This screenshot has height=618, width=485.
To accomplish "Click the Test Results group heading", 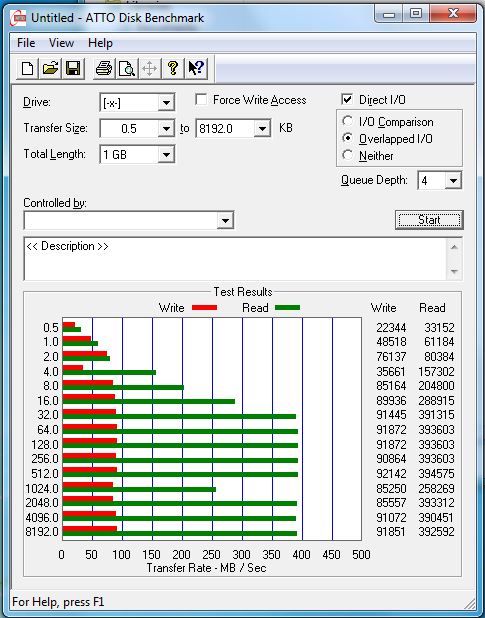I will point(243,292).
